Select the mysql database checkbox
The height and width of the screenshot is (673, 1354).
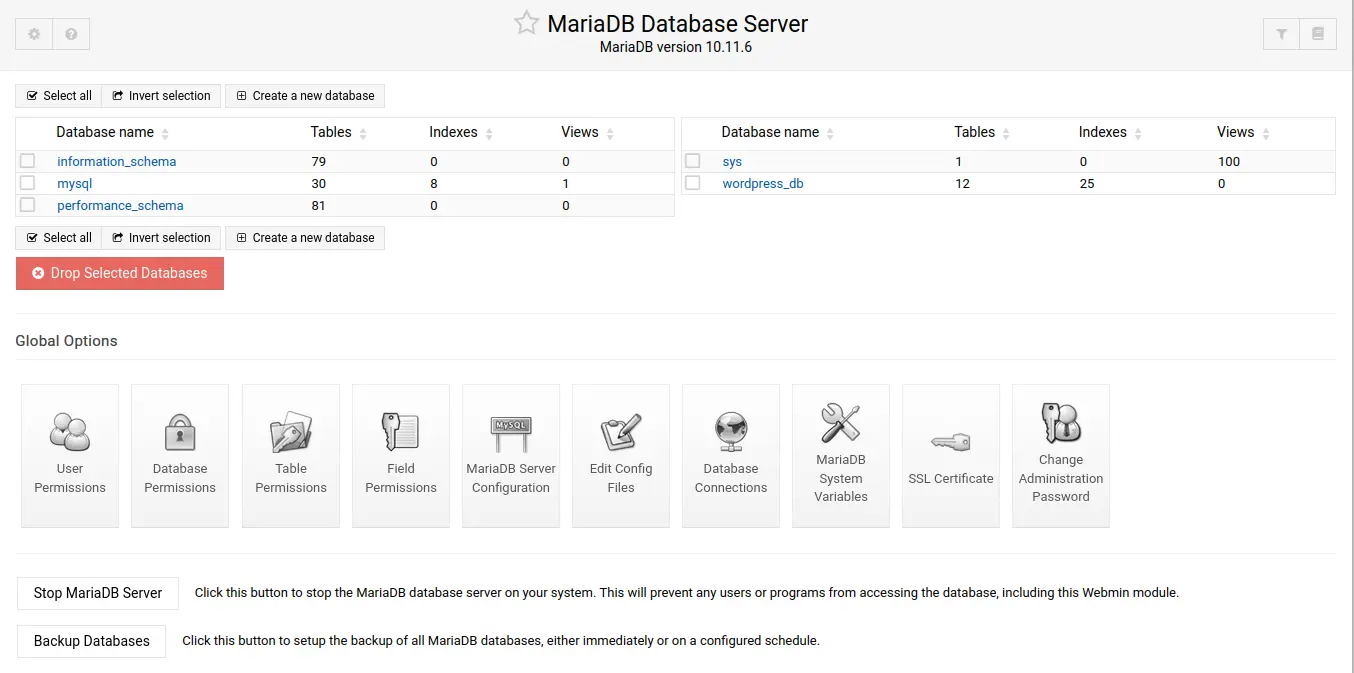point(28,183)
